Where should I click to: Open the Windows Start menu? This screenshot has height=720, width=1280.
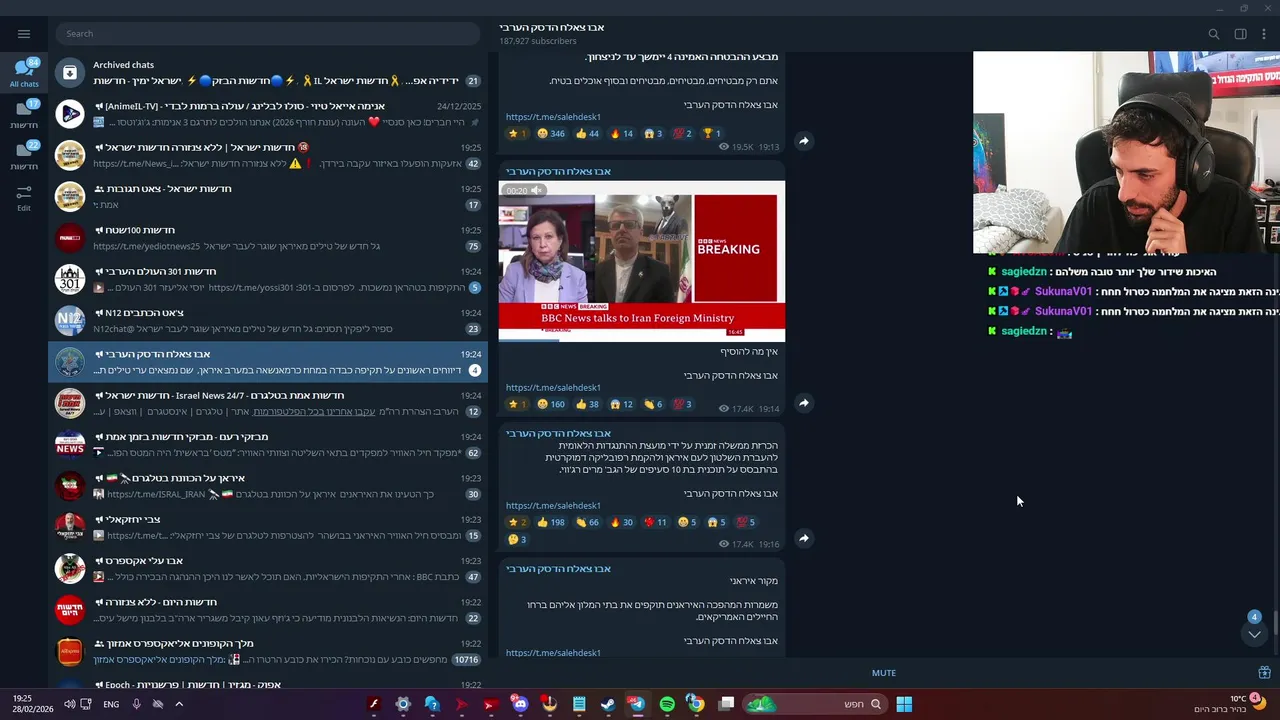point(904,704)
